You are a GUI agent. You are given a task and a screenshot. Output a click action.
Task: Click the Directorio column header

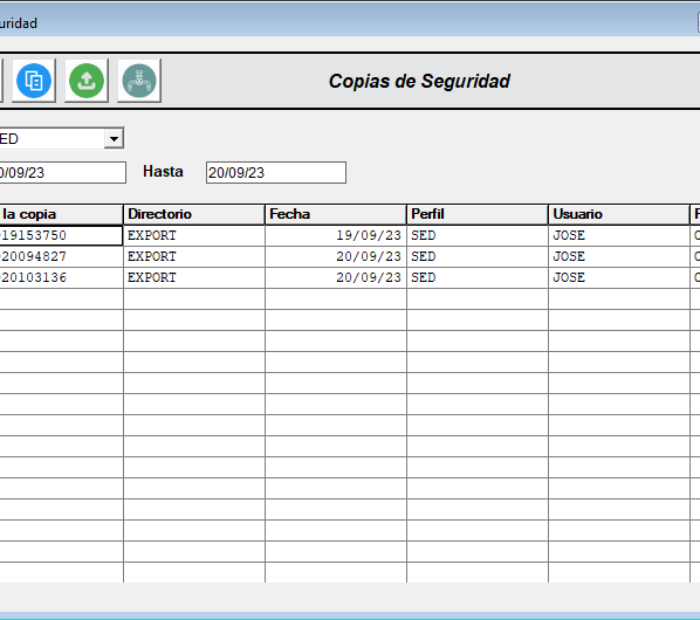coord(194,214)
